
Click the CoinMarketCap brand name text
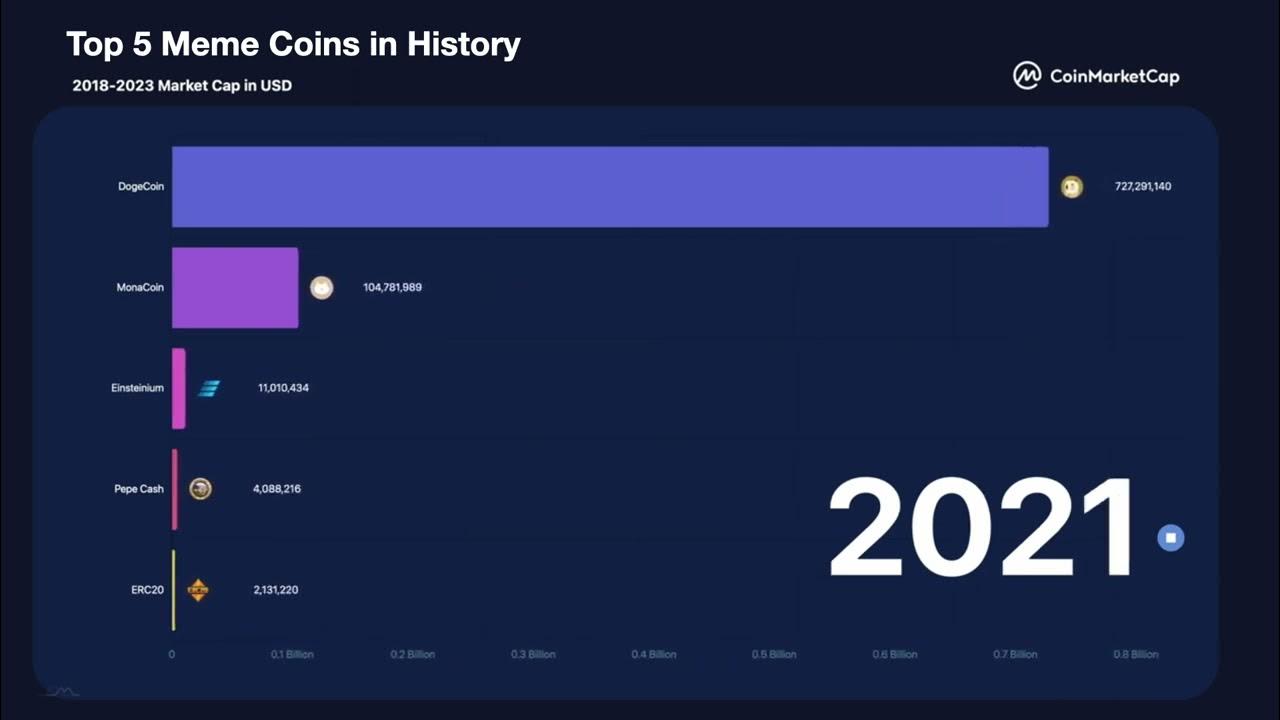click(x=1114, y=76)
